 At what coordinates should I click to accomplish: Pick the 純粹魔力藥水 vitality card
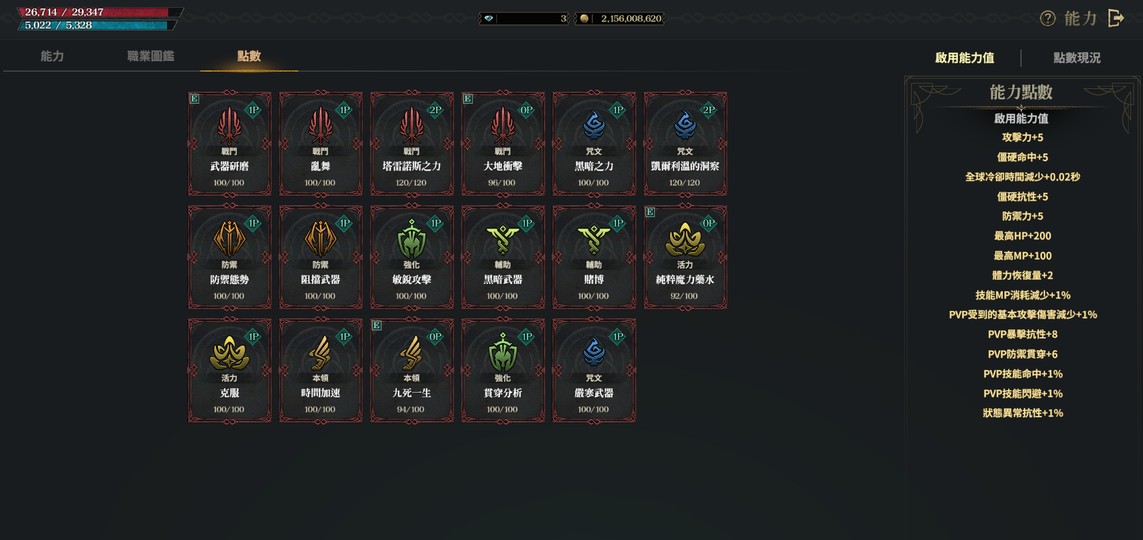[x=685, y=257]
